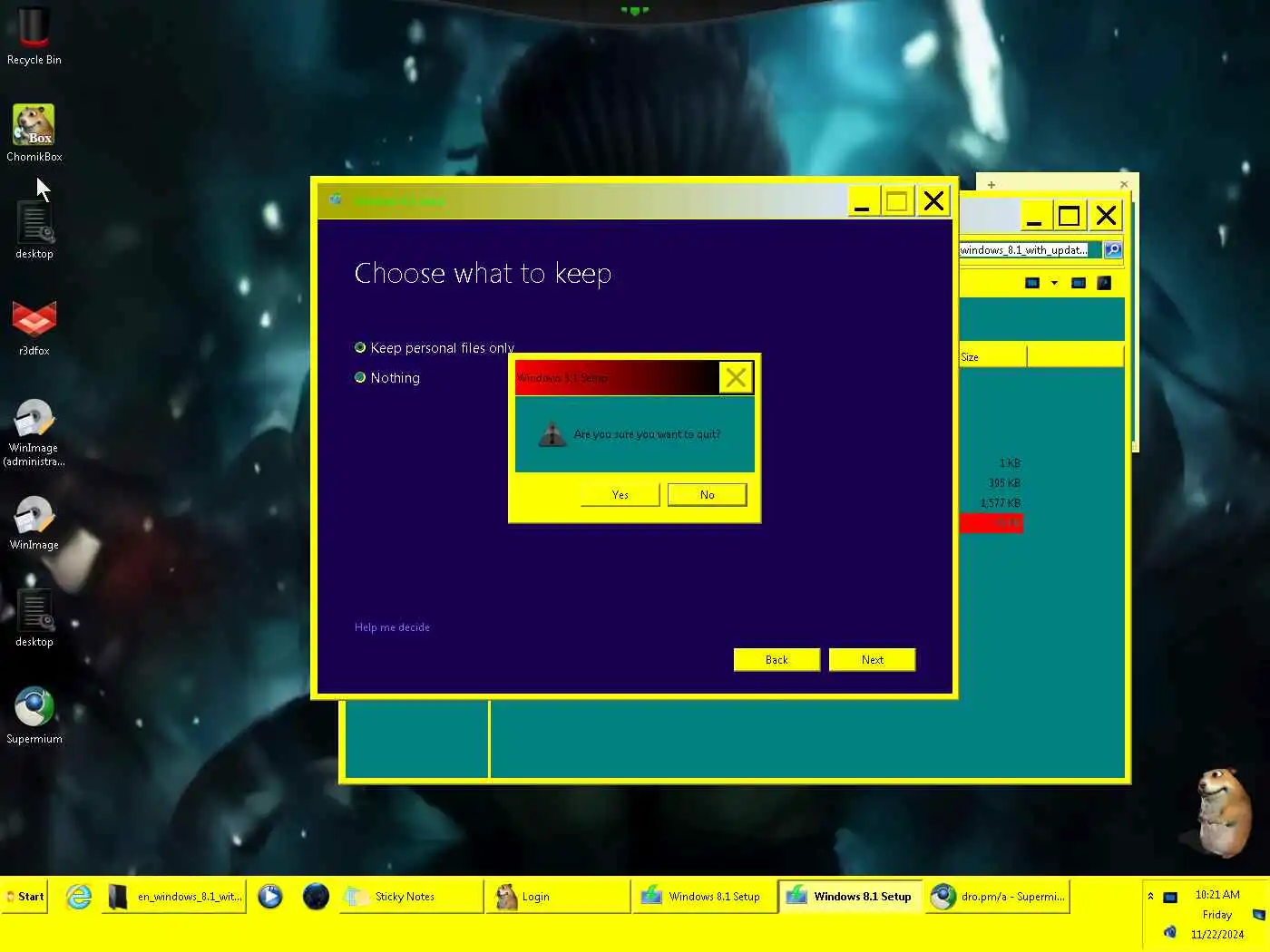The width and height of the screenshot is (1270, 952).
Task: Click the Back button in setup
Action: coord(777,660)
